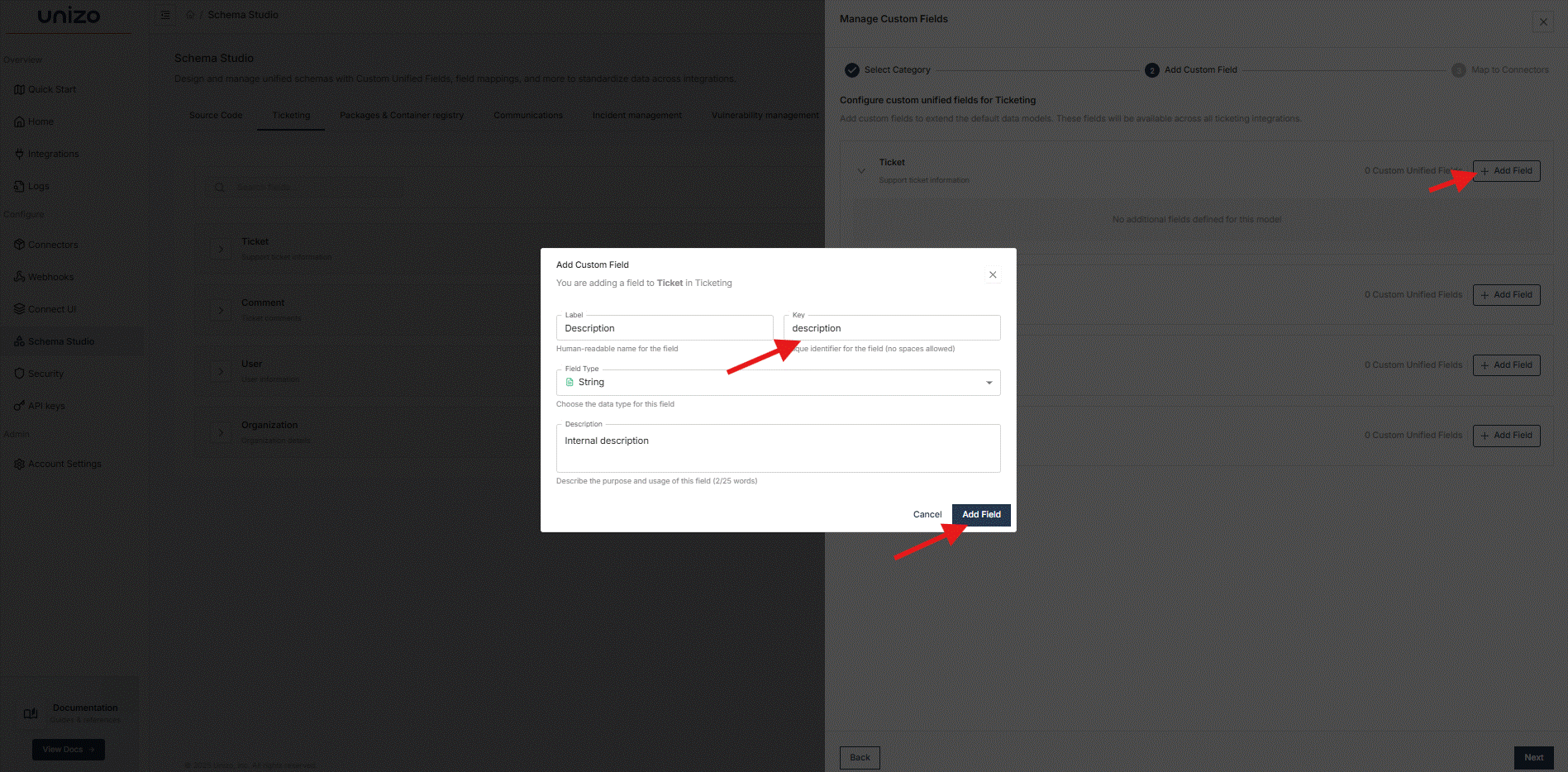The height and width of the screenshot is (772, 1568).
Task: Switch to the Communications tab
Action: [528, 115]
